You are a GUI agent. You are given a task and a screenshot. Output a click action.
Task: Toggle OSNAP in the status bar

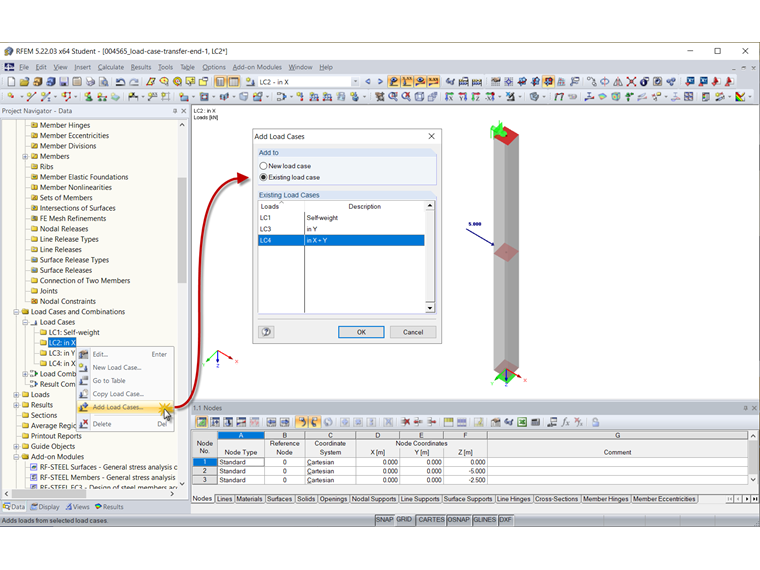tap(459, 520)
